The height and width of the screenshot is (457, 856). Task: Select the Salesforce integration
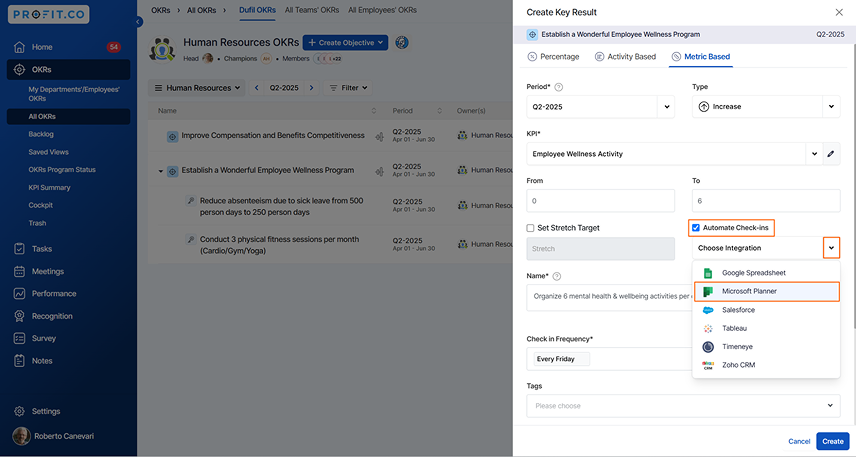click(x=766, y=310)
